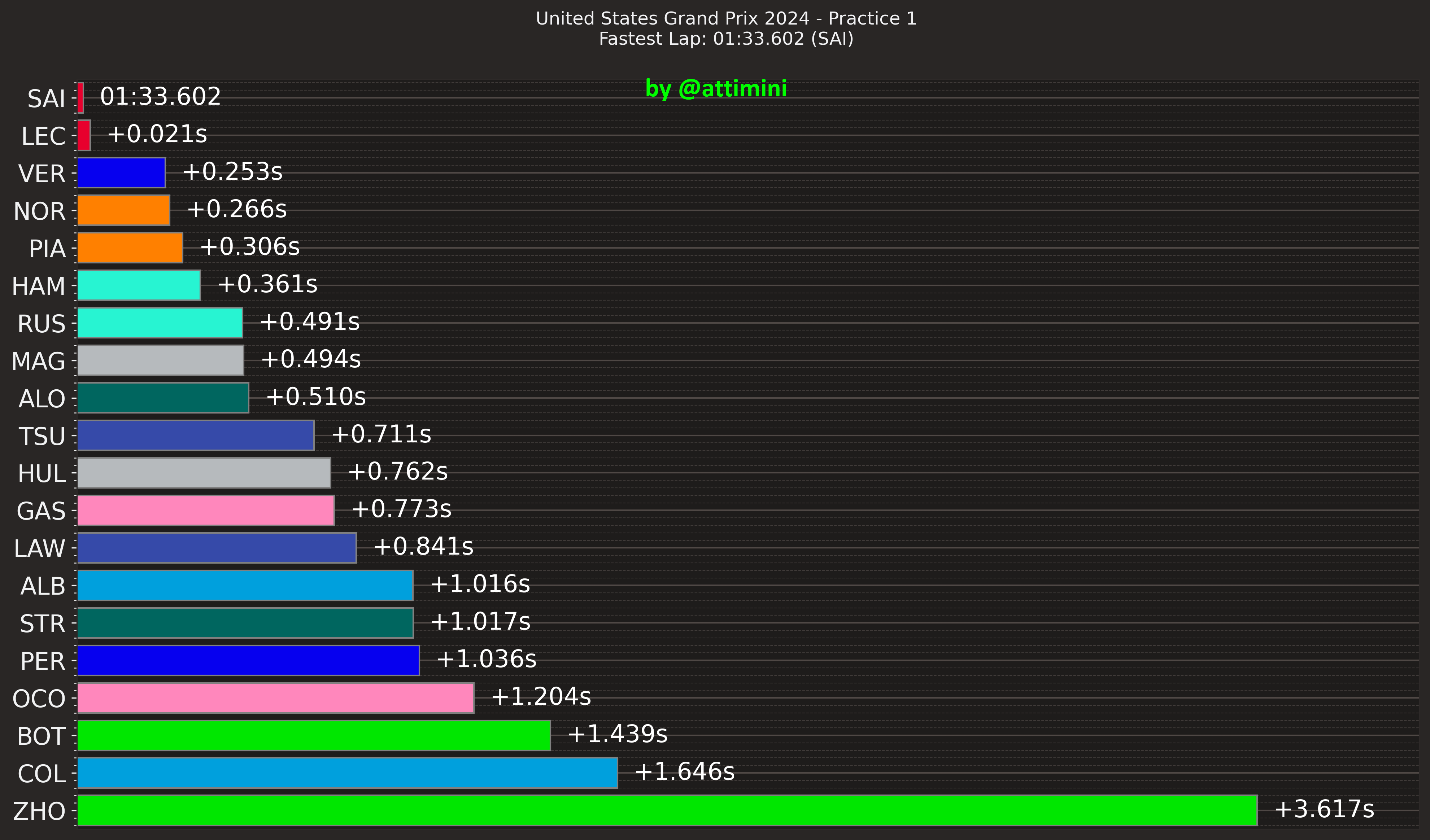Click the chart title text
1430x840 pixels.
(x=726, y=19)
